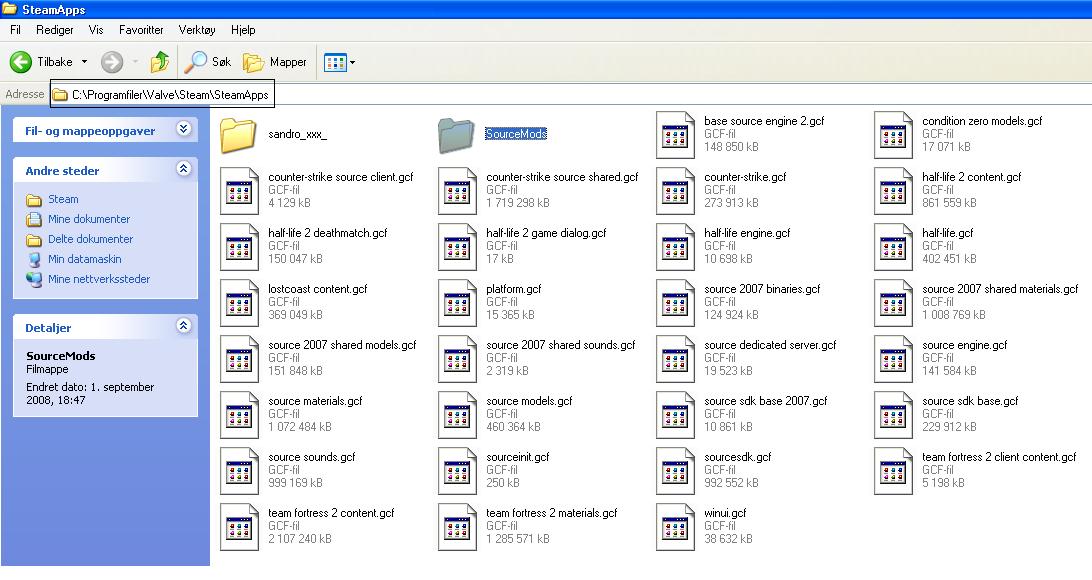This screenshot has width=1092, height=580.
Task: Select counter-strike source shared.gcf icon
Action: 457,191
